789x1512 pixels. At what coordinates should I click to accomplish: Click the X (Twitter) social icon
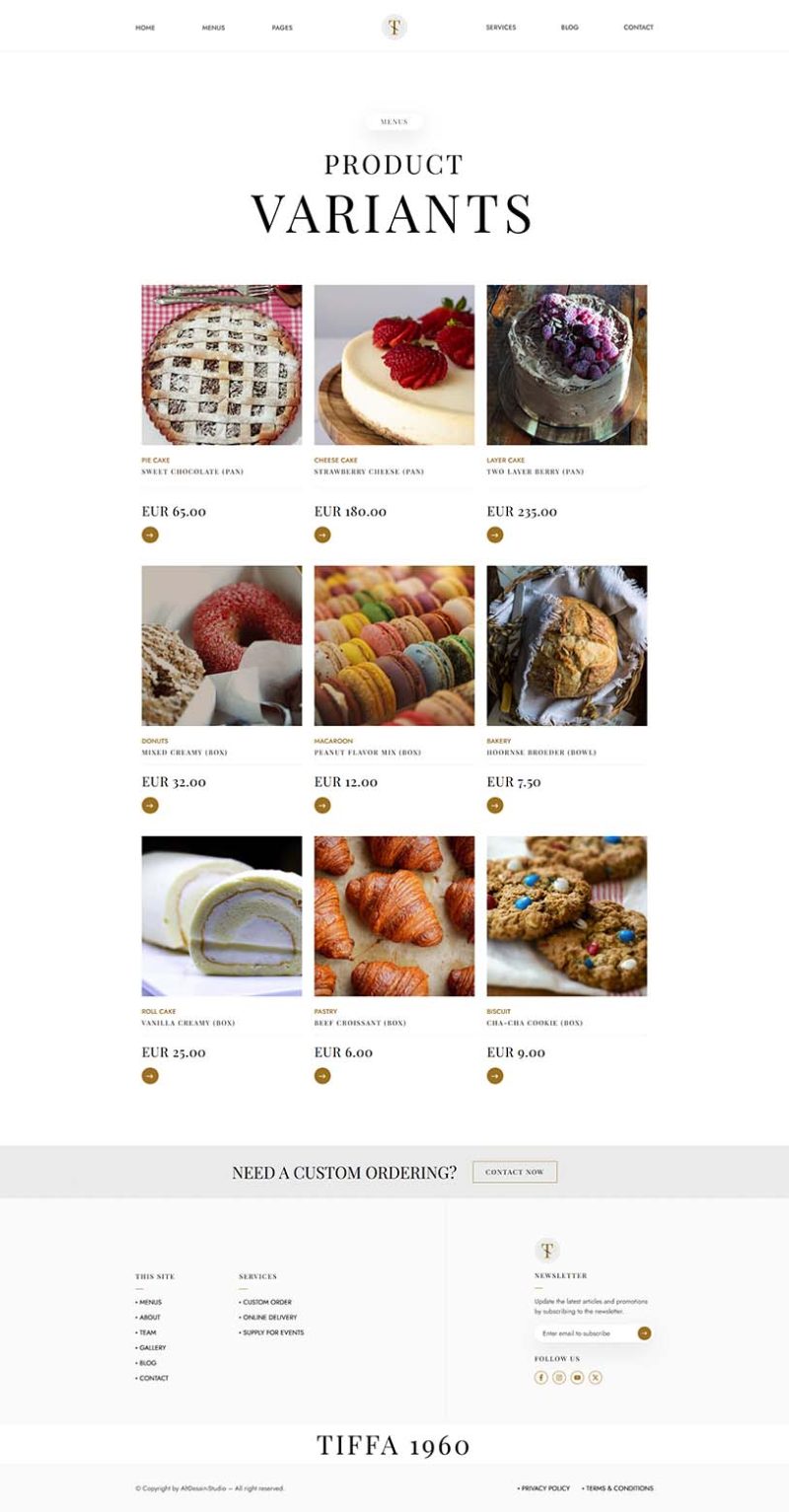[596, 1377]
